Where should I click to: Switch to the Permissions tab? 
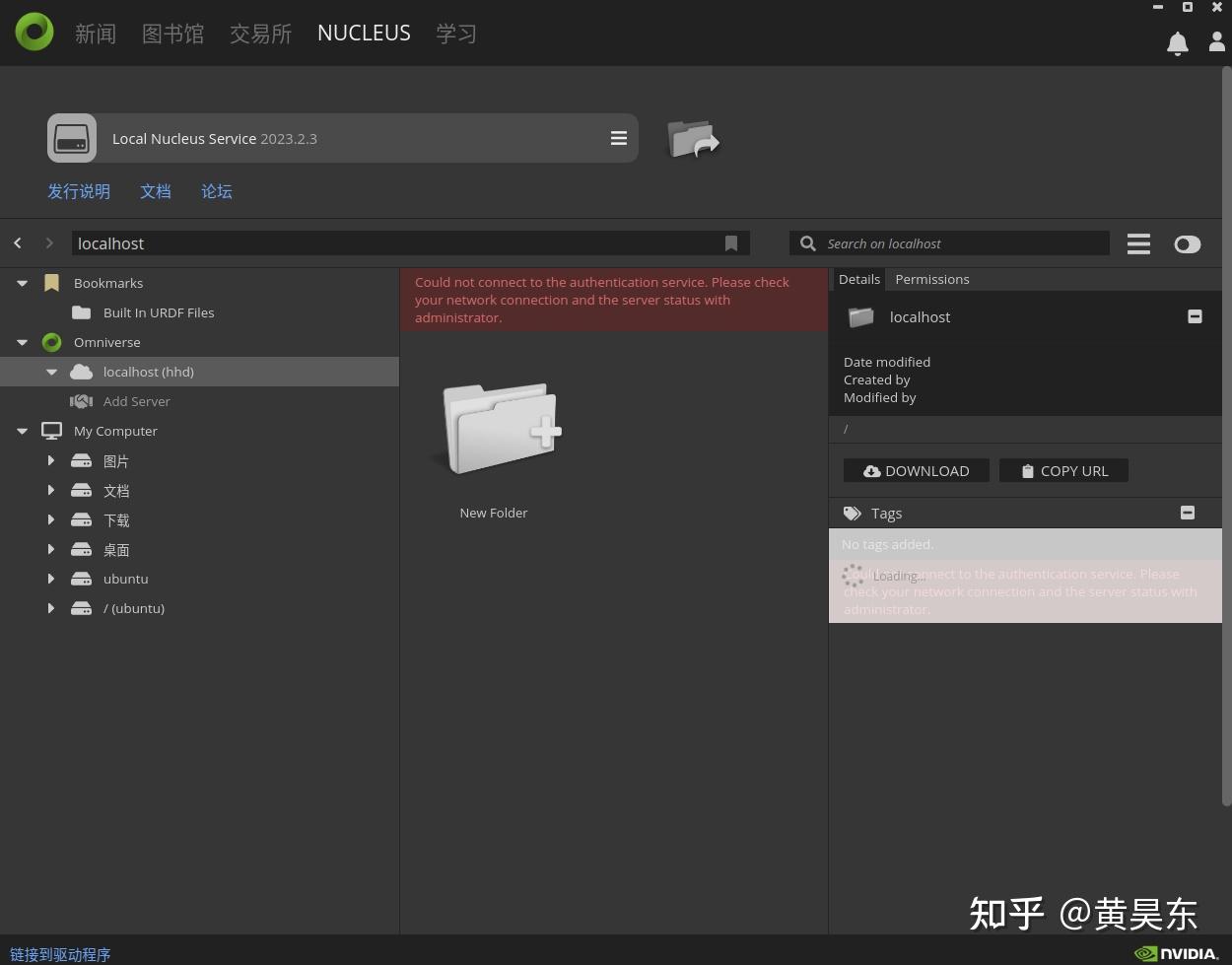click(x=931, y=279)
